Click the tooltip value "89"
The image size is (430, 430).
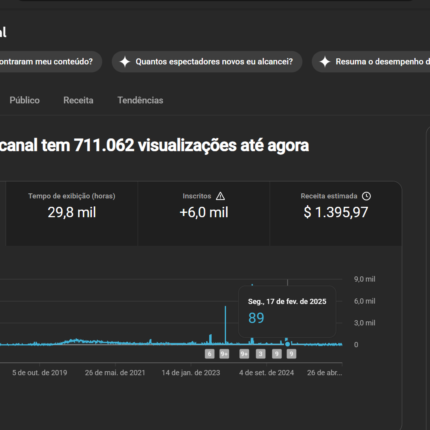[256, 318]
